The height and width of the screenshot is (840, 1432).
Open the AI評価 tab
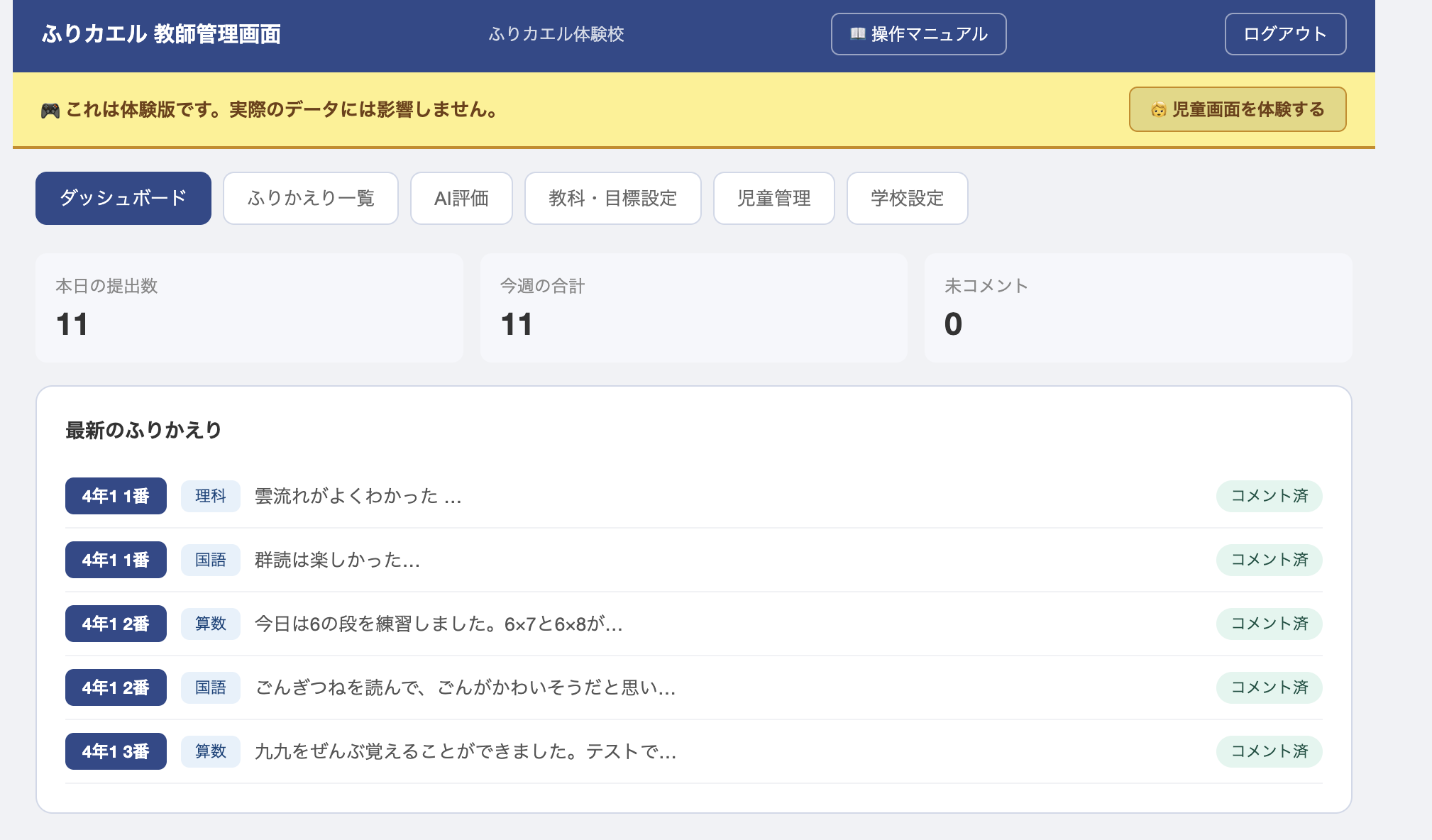pyautogui.click(x=461, y=198)
